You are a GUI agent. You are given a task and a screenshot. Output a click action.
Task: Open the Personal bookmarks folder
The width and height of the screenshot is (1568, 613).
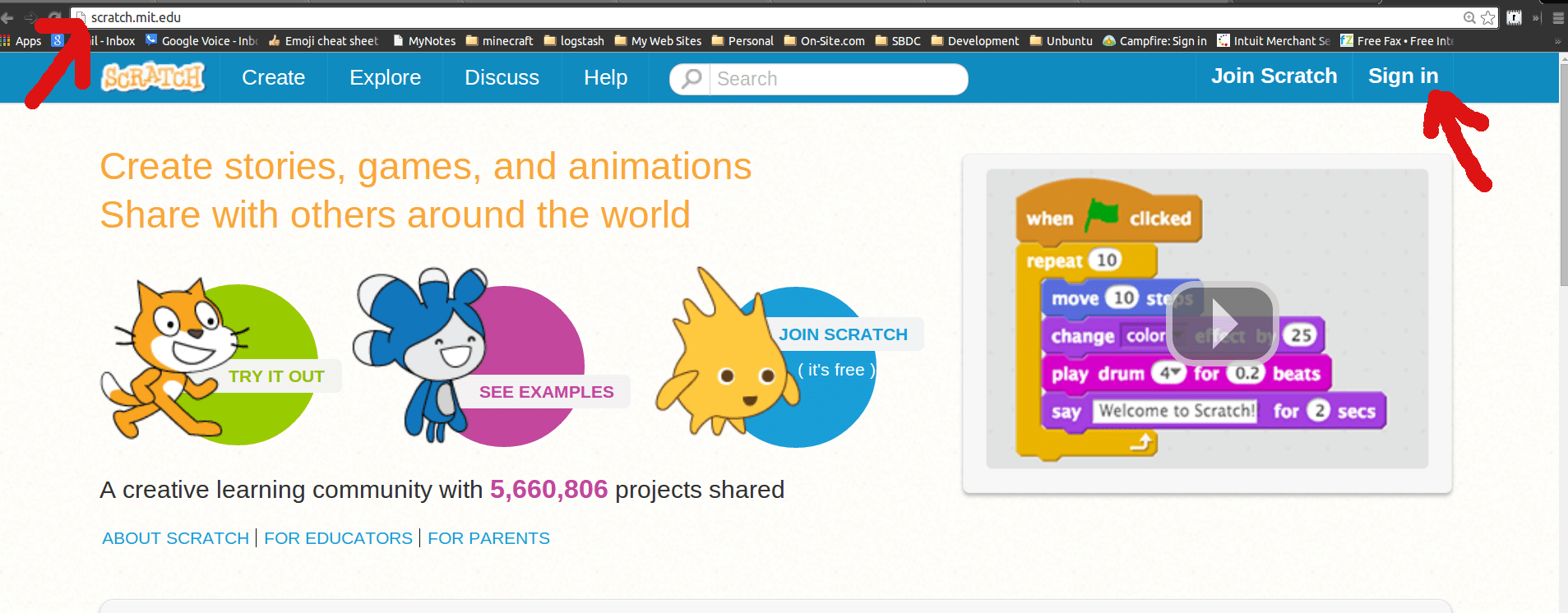click(x=742, y=41)
